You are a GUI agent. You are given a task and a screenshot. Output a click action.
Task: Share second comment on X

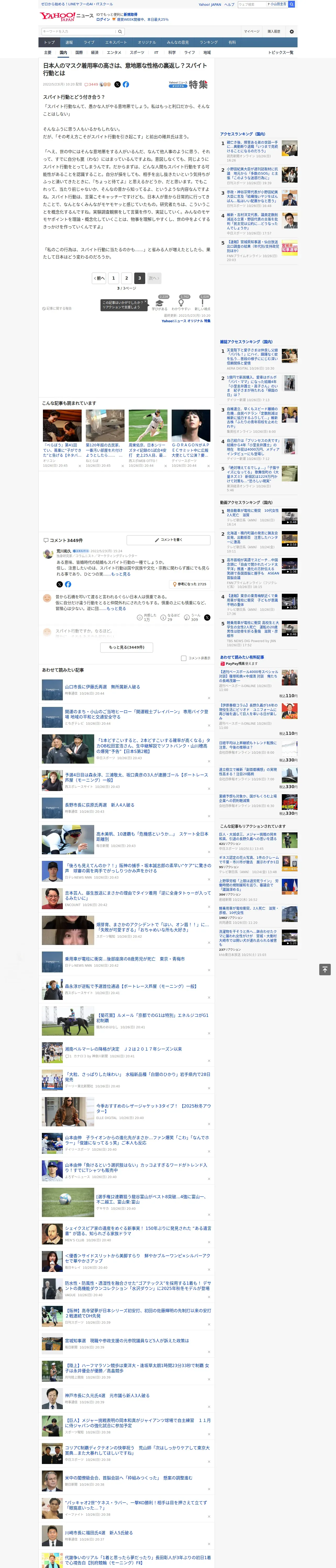[x=207, y=617]
